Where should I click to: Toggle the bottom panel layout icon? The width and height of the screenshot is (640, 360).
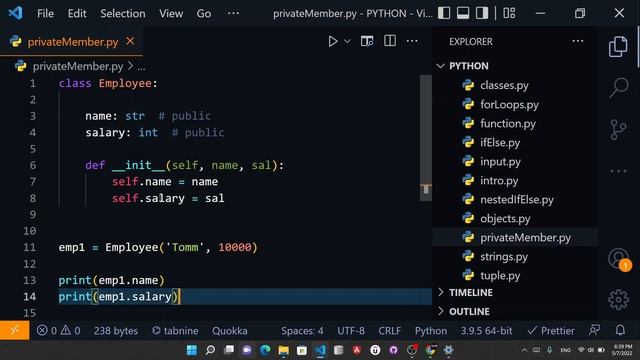click(463, 13)
